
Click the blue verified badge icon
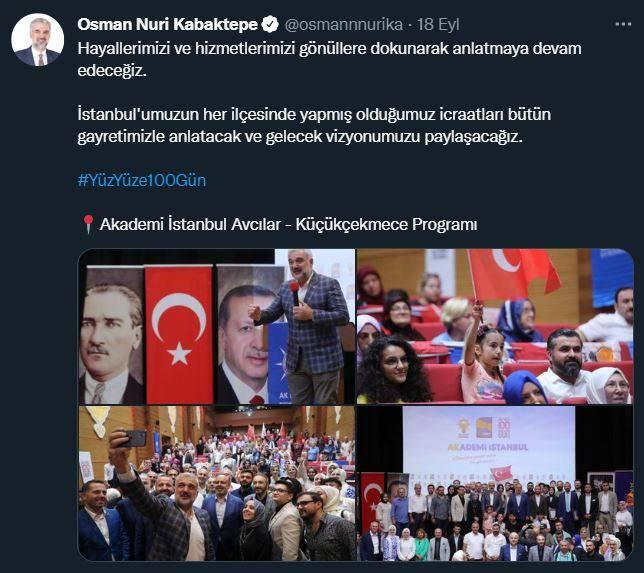tap(269, 25)
